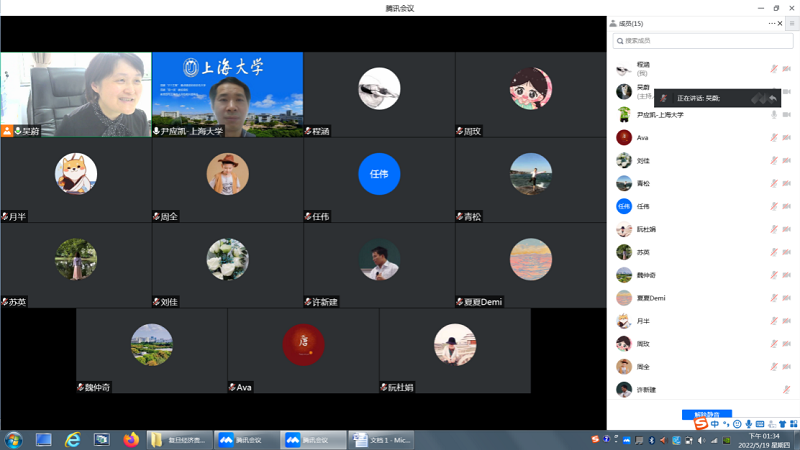Screen dimensions: 800x450
Task: Close the 成员 members panel
Action: coord(780,23)
